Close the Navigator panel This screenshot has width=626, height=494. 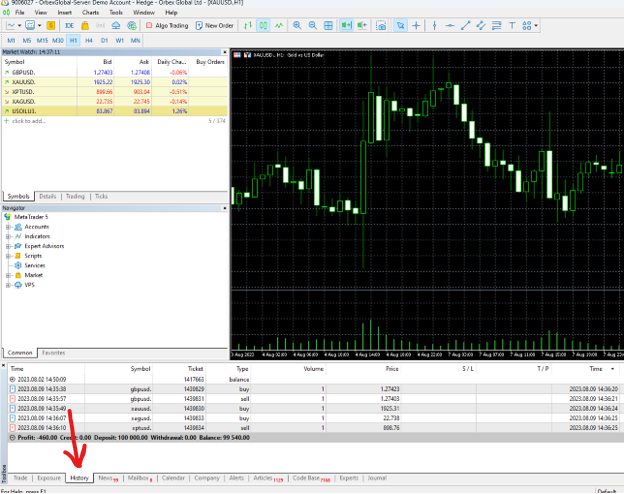[225, 208]
